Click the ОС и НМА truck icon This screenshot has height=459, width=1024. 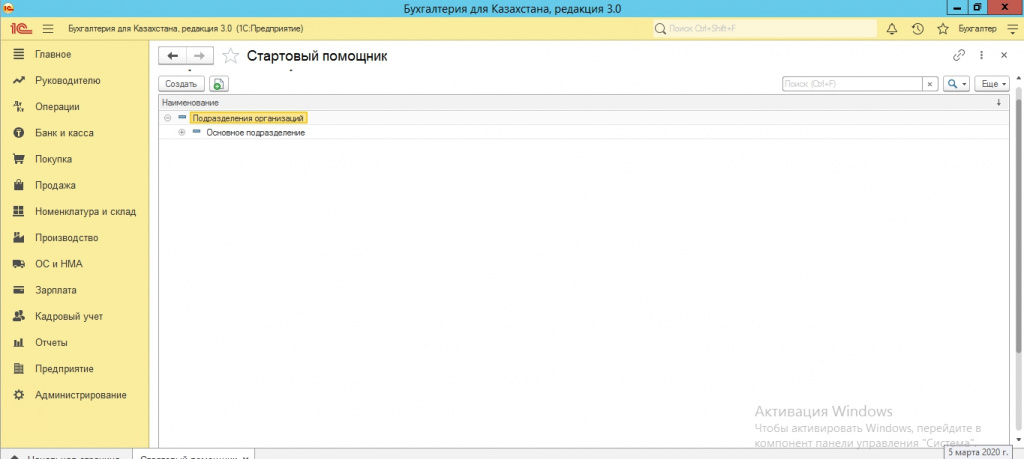click(19, 264)
